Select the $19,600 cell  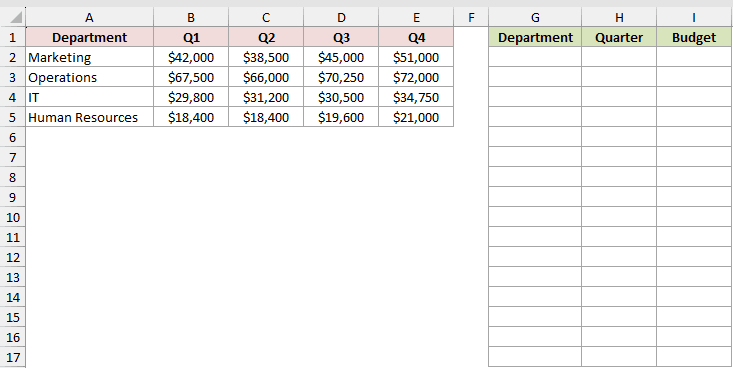(x=341, y=117)
